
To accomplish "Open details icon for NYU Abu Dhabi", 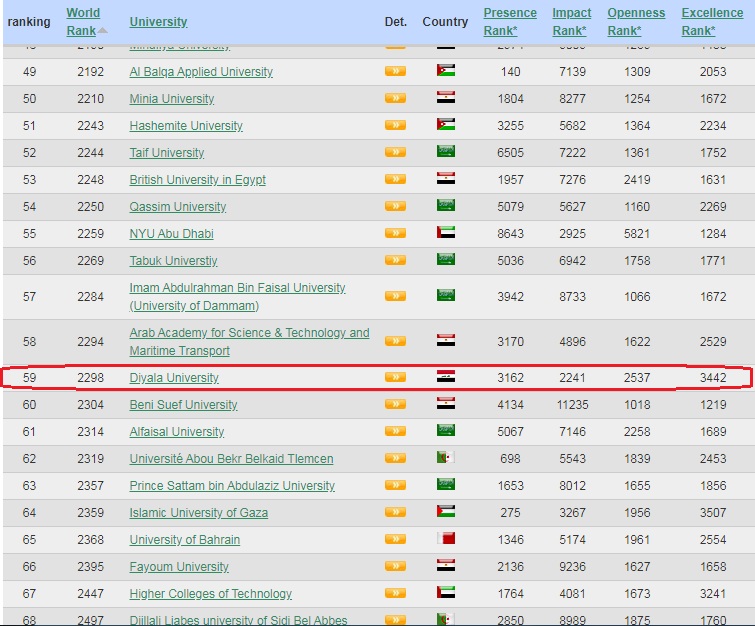I will point(395,233).
